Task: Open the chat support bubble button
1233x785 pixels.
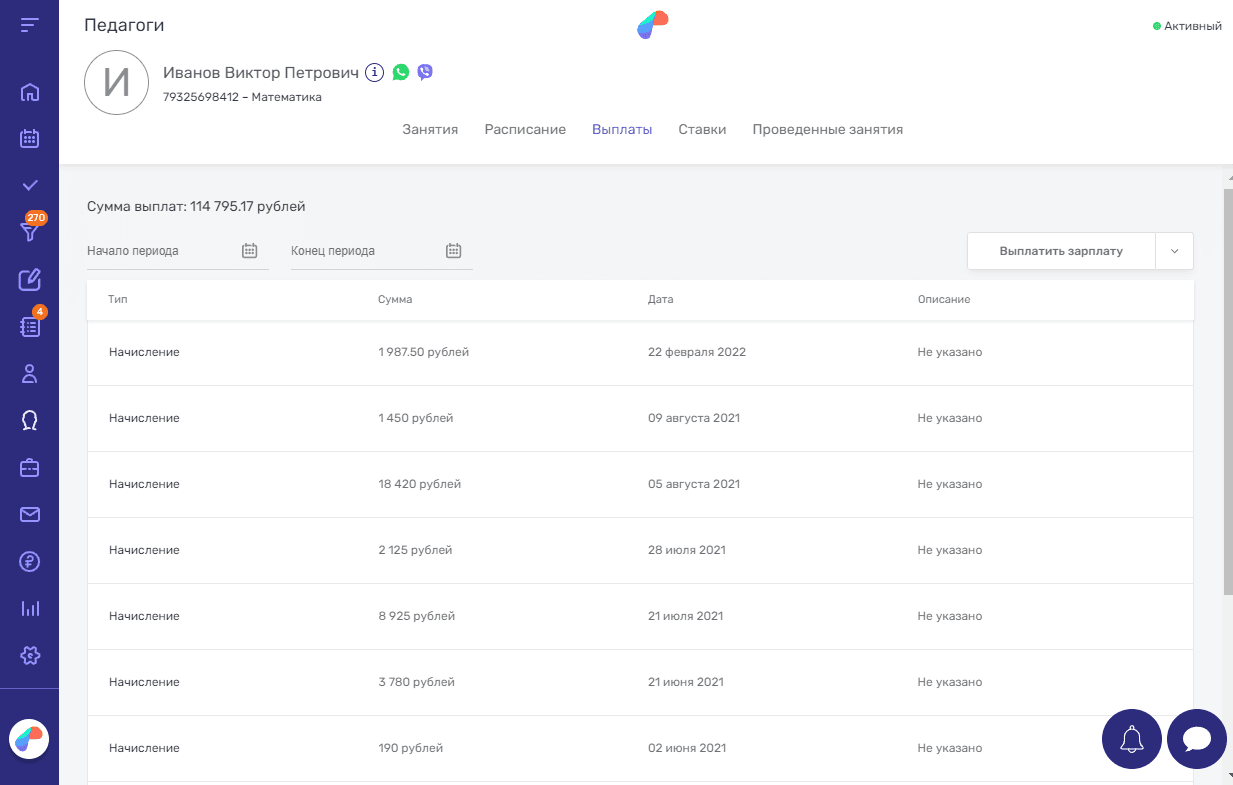Action: pyautogui.click(x=1196, y=739)
